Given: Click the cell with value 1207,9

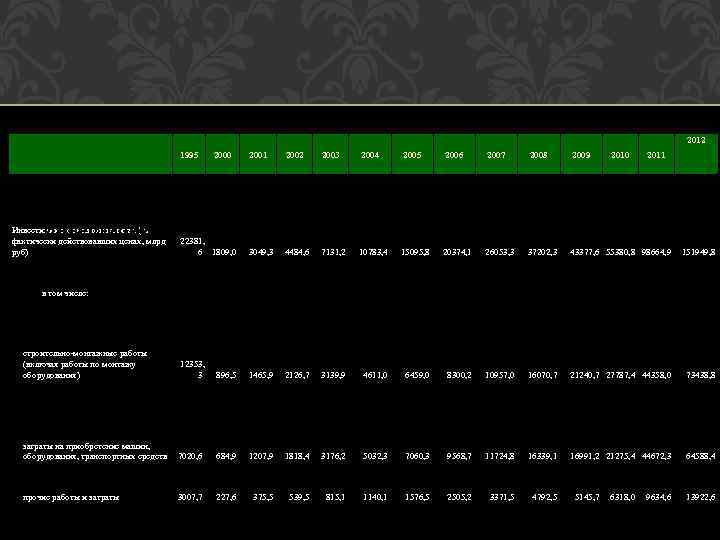Looking at the screenshot, I should pyautogui.click(x=260, y=456).
